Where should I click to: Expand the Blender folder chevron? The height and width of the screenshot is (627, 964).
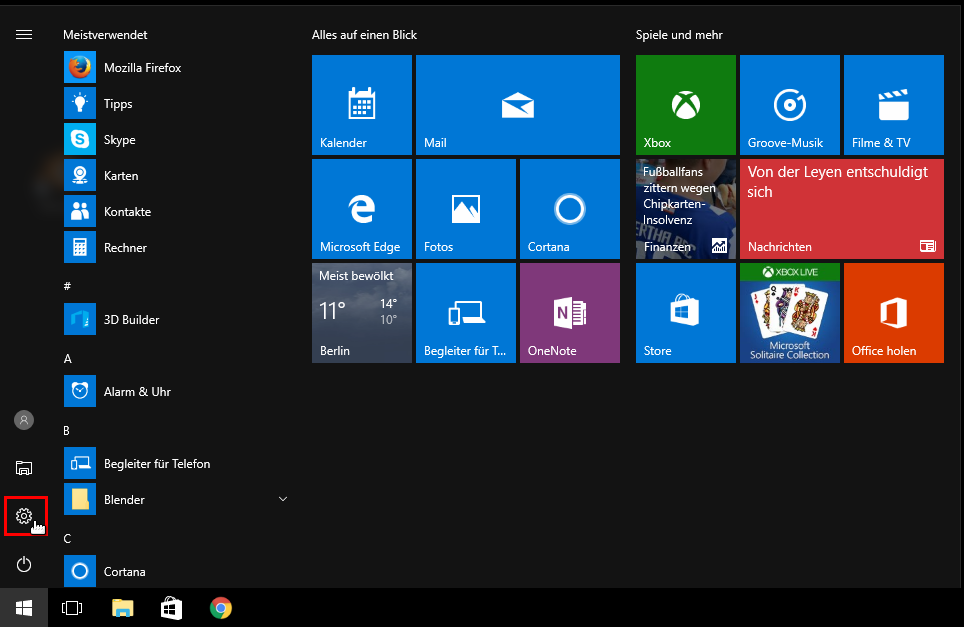click(283, 499)
